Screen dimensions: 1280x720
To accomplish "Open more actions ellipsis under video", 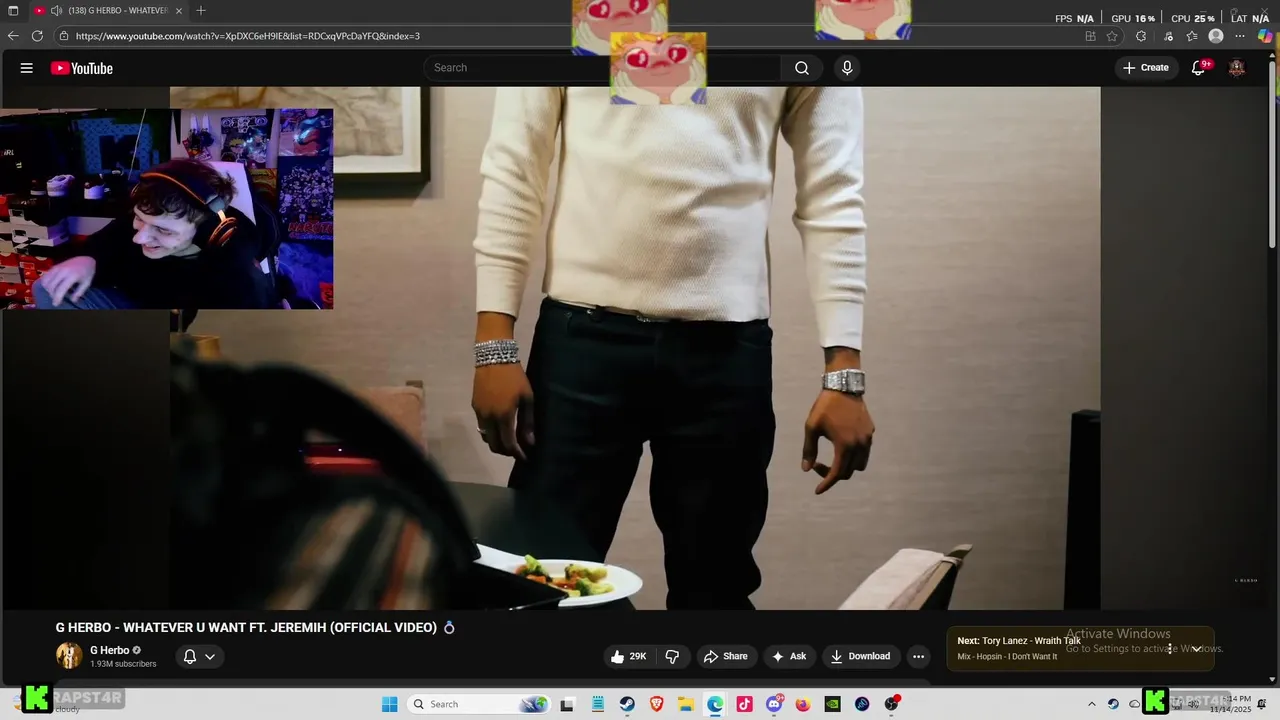I will (x=918, y=656).
